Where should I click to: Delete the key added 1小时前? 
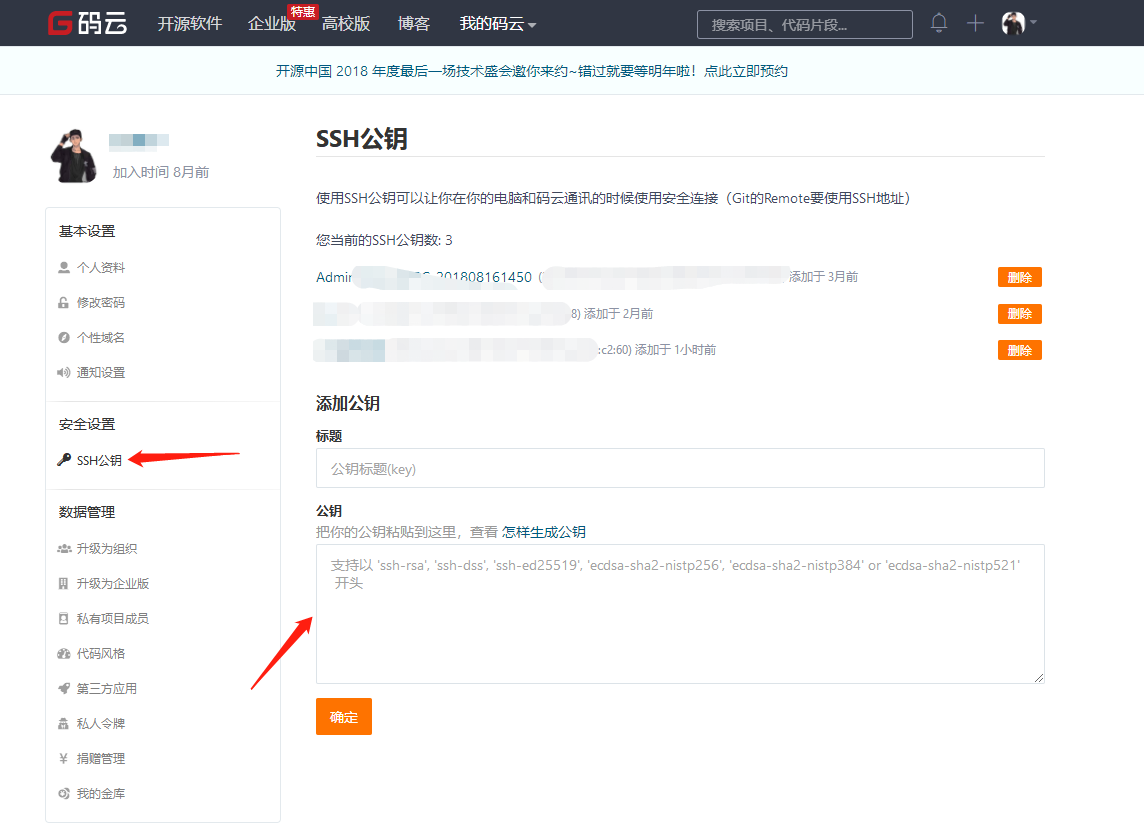click(x=1019, y=350)
